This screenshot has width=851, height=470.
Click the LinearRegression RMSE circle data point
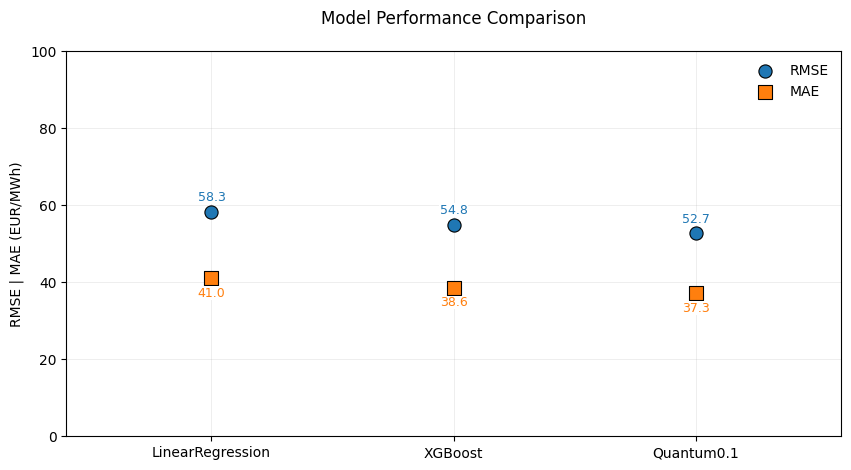tap(211, 212)
